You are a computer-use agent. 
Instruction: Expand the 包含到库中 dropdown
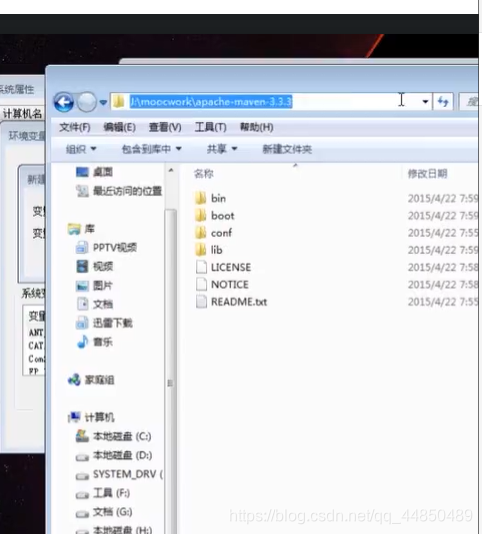152,149
